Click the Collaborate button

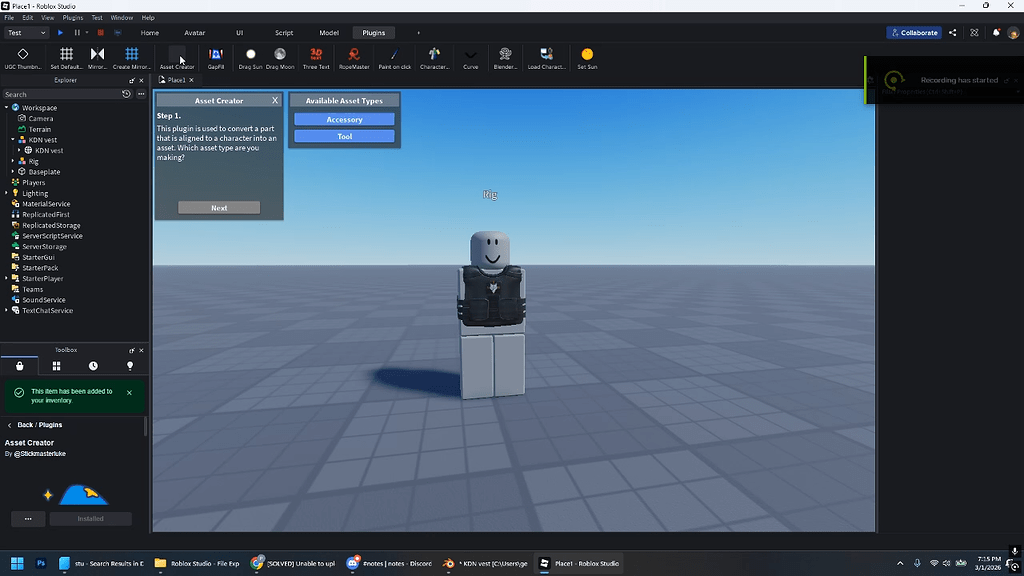tap(914, 33)
